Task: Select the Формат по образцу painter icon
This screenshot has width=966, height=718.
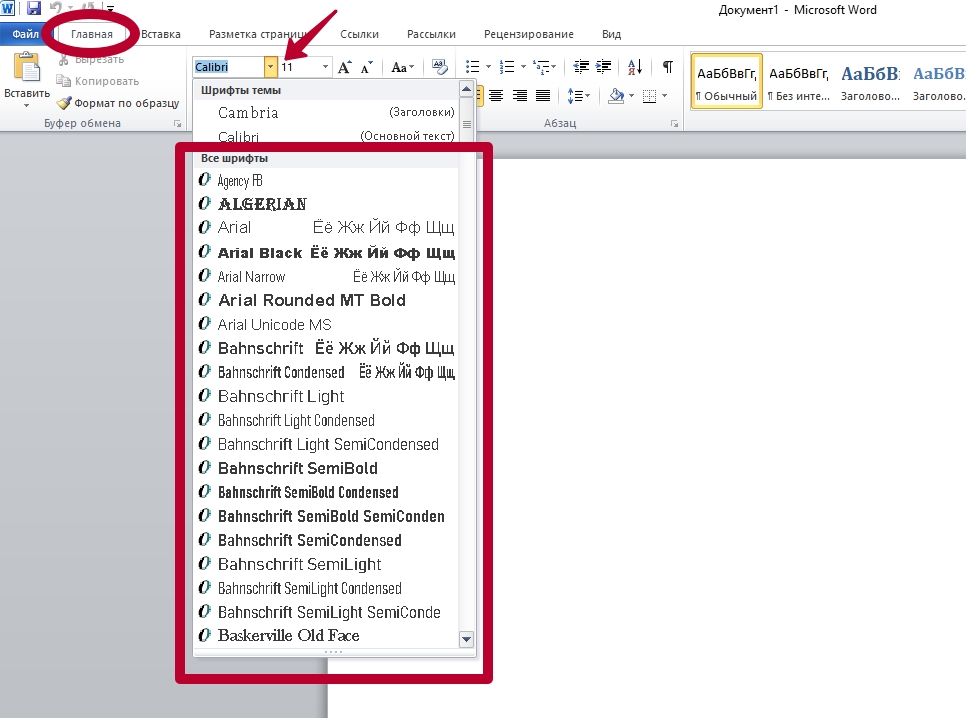Action: click(x=65, y=104)
